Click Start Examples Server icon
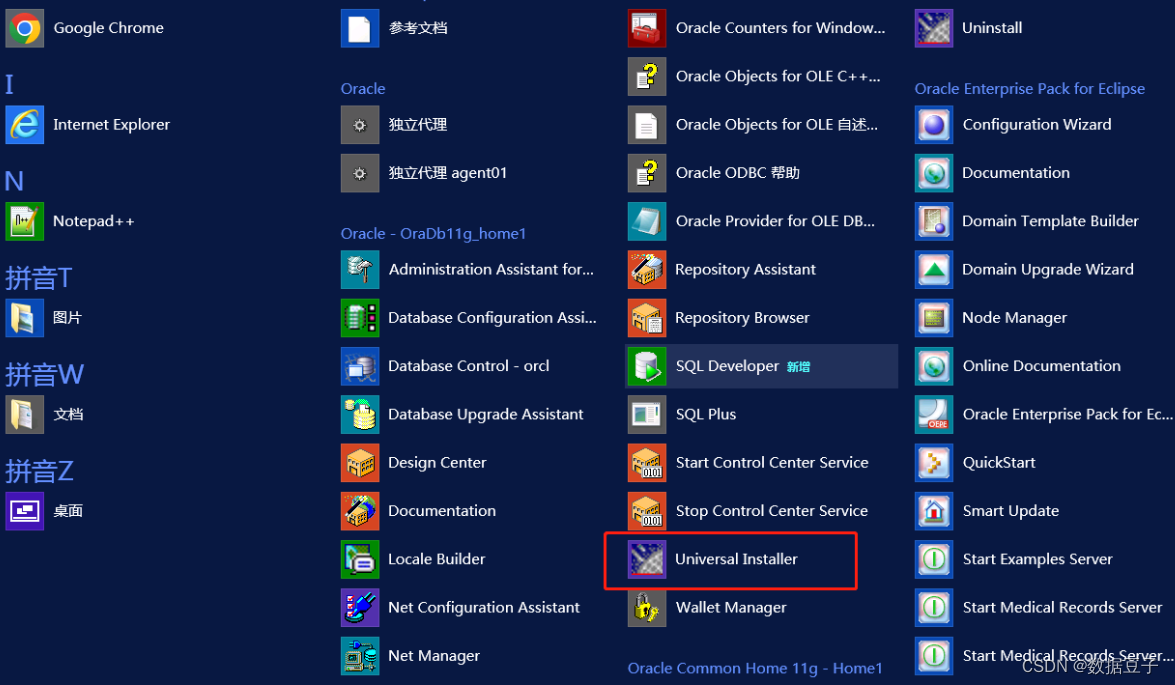Screen dimensions: 1175x685 (x=934, y=560)
